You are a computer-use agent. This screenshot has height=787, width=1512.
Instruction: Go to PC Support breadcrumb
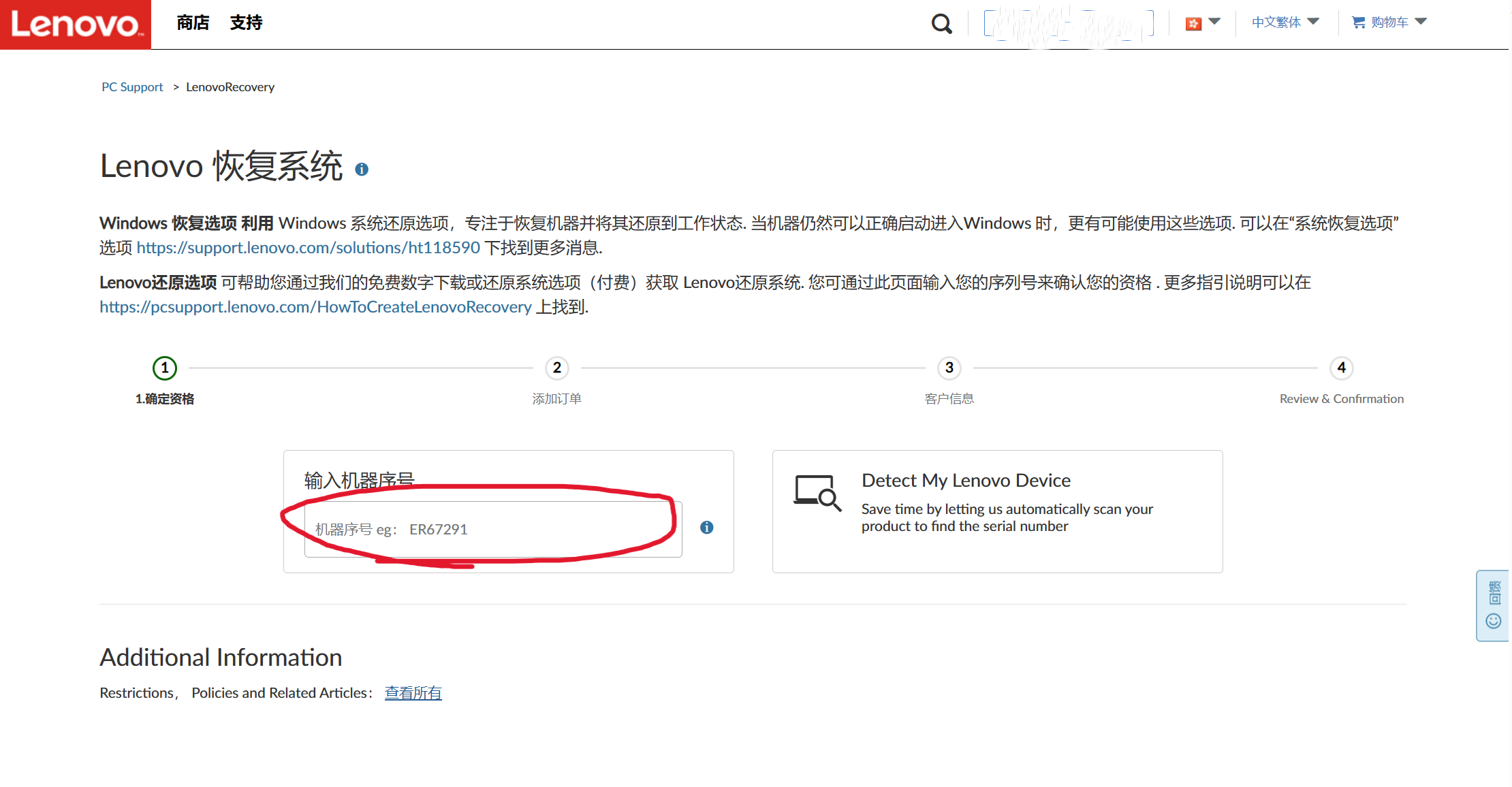coord(132,87)
